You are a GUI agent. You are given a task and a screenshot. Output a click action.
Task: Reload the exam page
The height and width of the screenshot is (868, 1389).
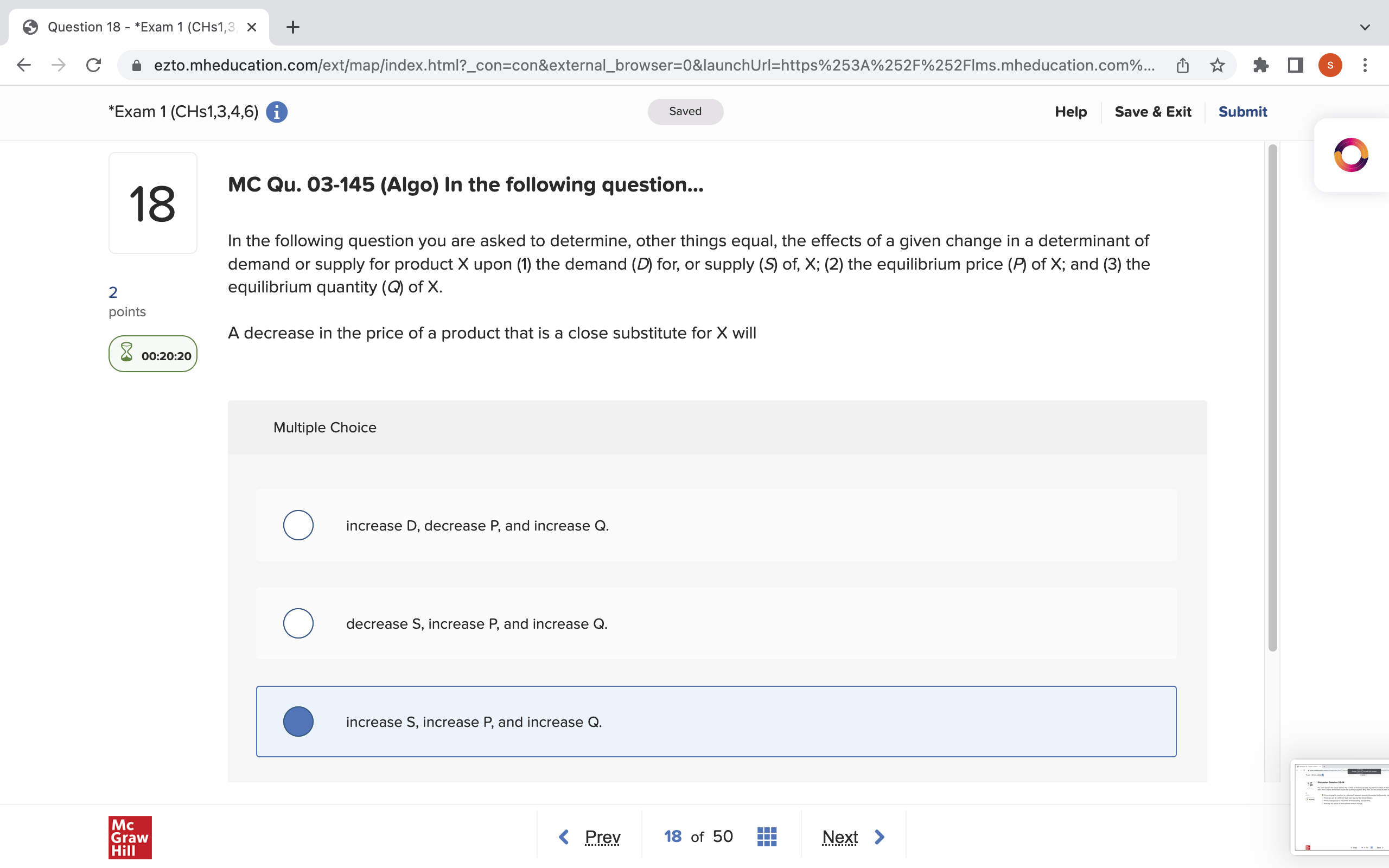[93, 65]
